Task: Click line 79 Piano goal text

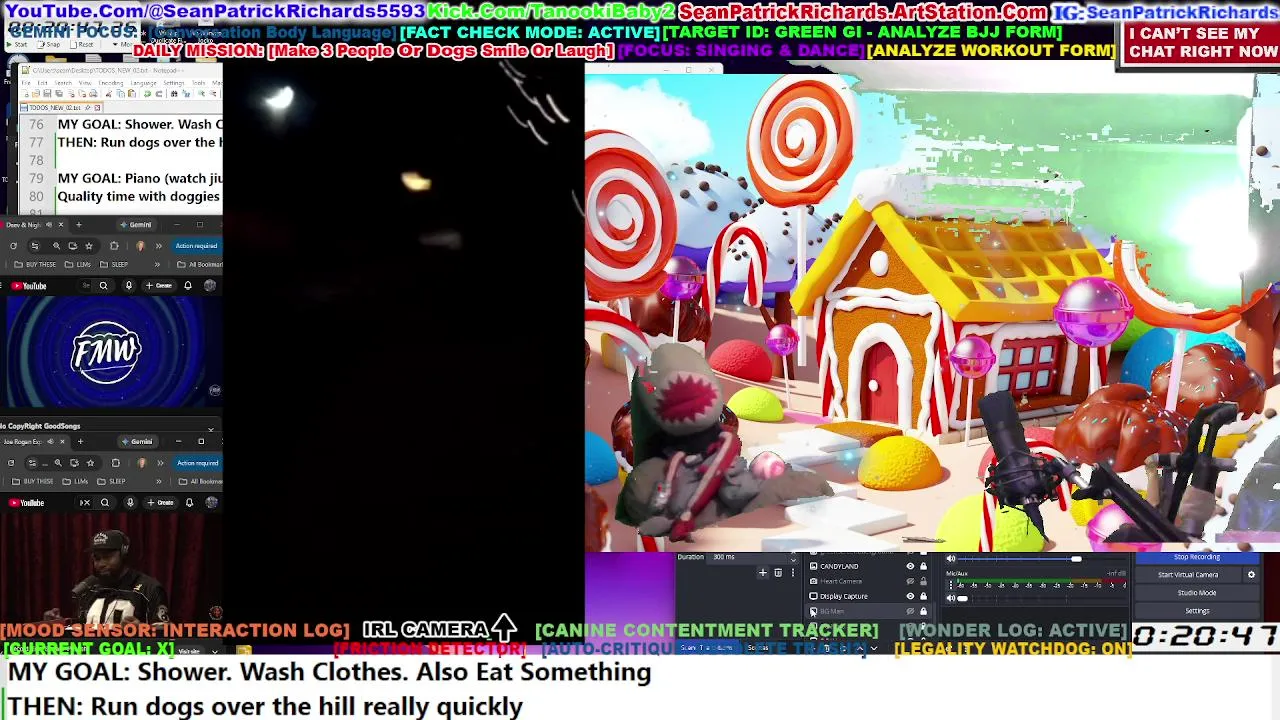Action: coord(139,178)
